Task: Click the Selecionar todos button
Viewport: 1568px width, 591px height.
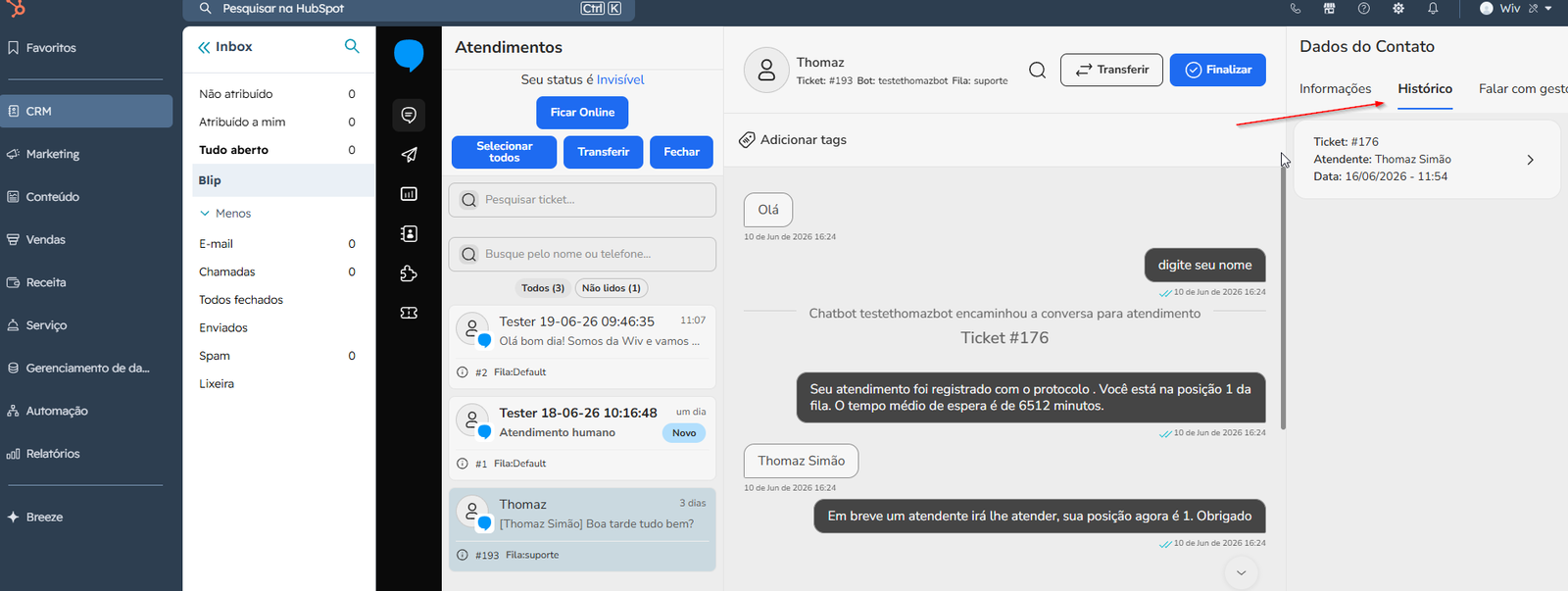Action: pyautogui.click(x=504, y=152)
